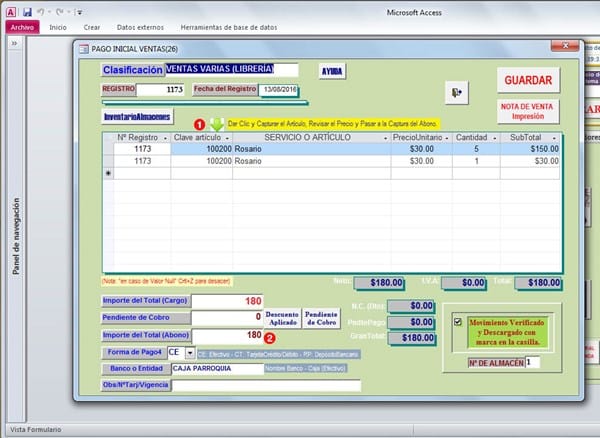Click the Access application icon in title bar
The width and height of the screenshot is (600, 438).
tap(10, 10)
